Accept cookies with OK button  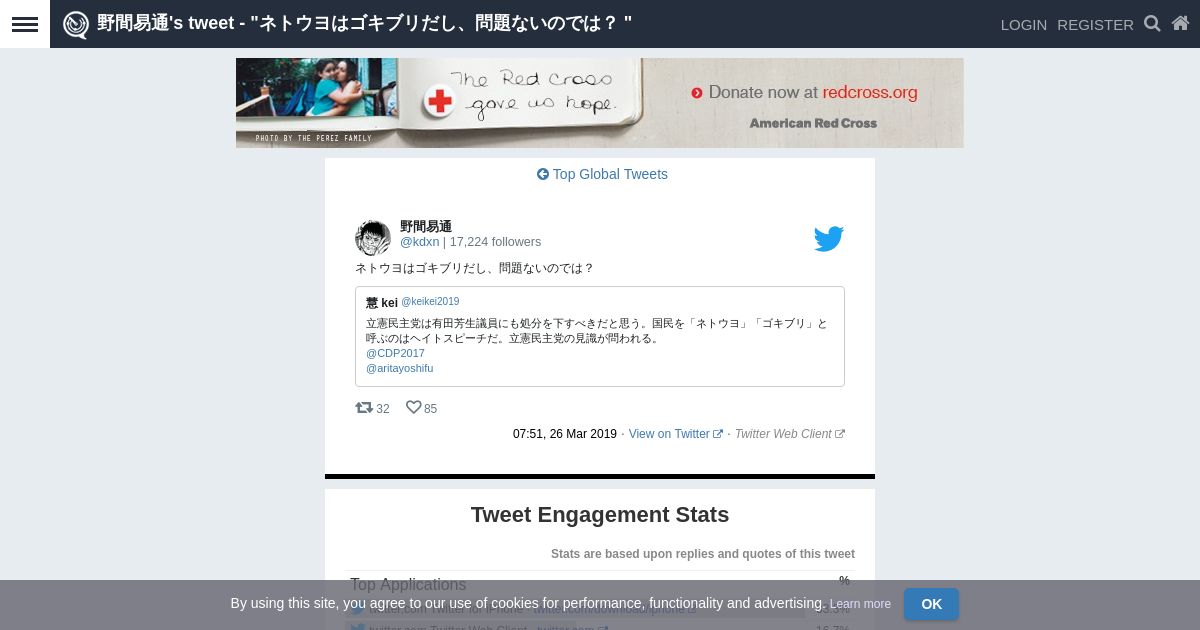tap(931, 604)
